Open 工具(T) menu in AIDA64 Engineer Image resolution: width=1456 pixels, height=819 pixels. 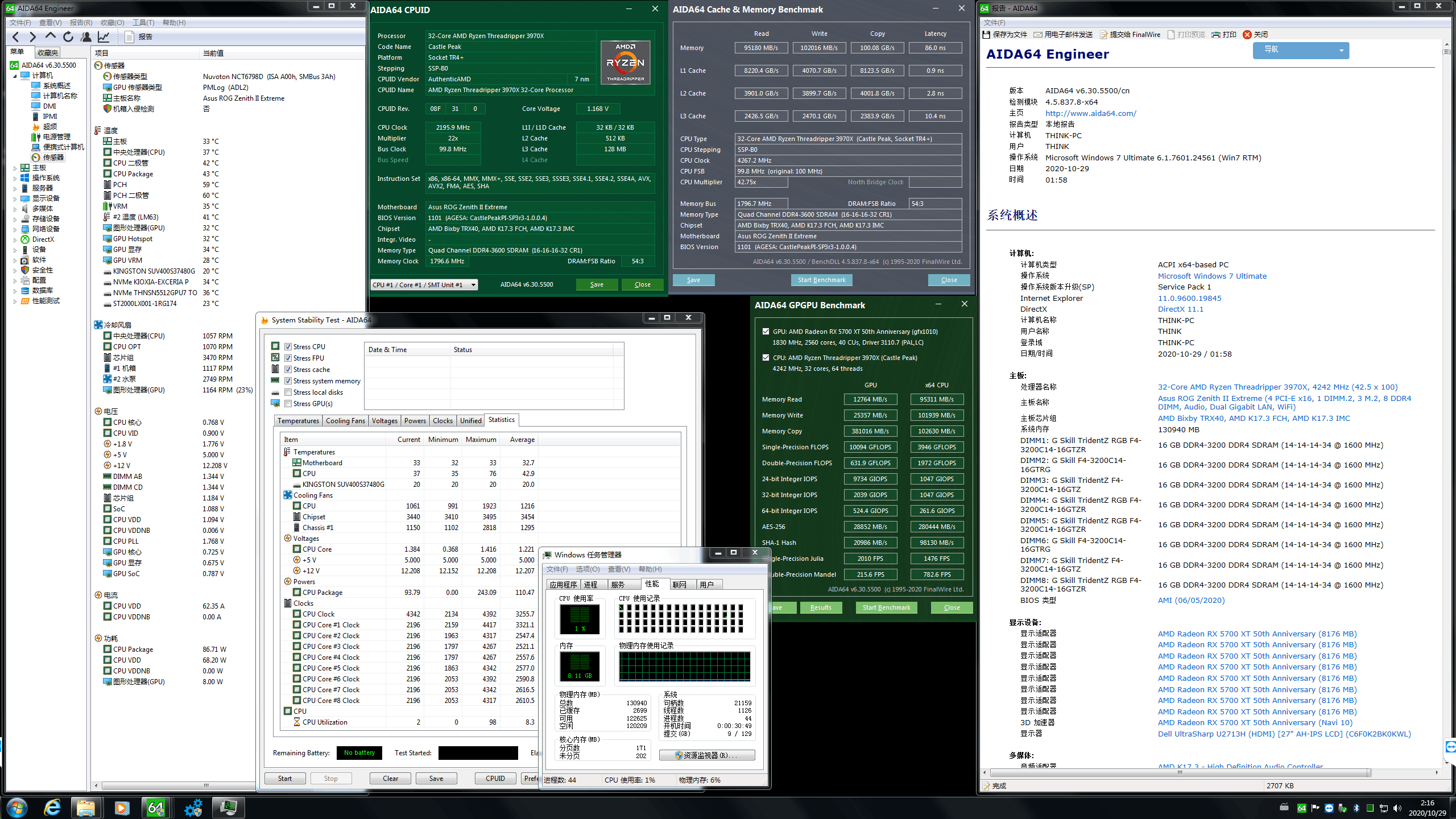tap(143, 23)
